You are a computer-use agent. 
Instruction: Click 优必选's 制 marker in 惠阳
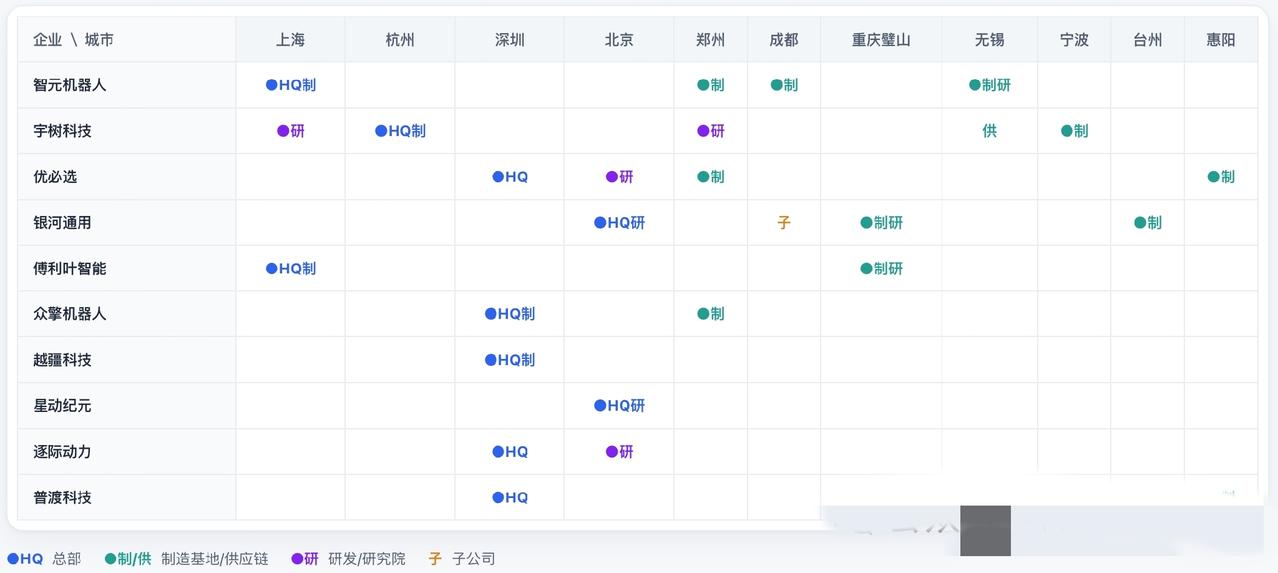click(x=1221, y=177)
